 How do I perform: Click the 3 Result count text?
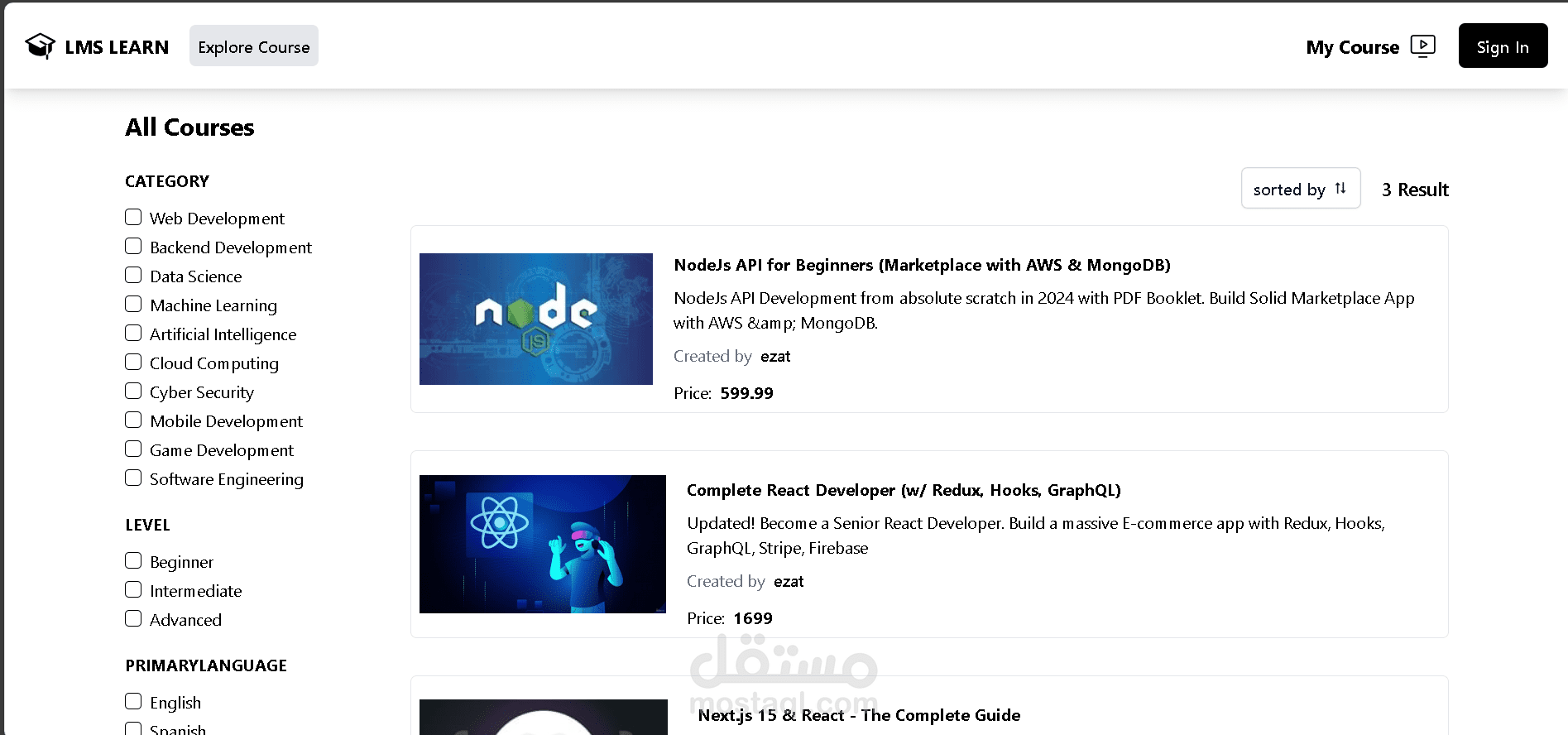(1415, 190)
